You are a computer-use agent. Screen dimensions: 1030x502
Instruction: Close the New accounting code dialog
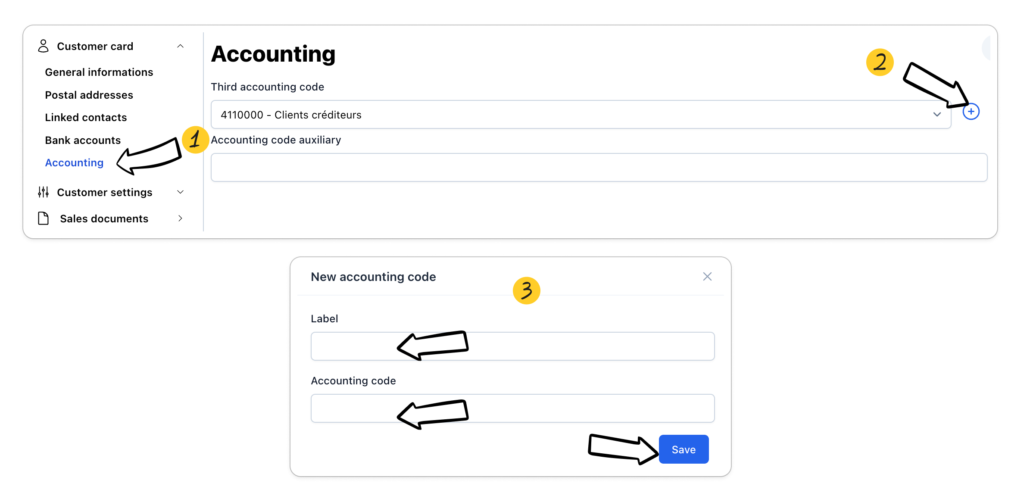click(x=707, y=277)
